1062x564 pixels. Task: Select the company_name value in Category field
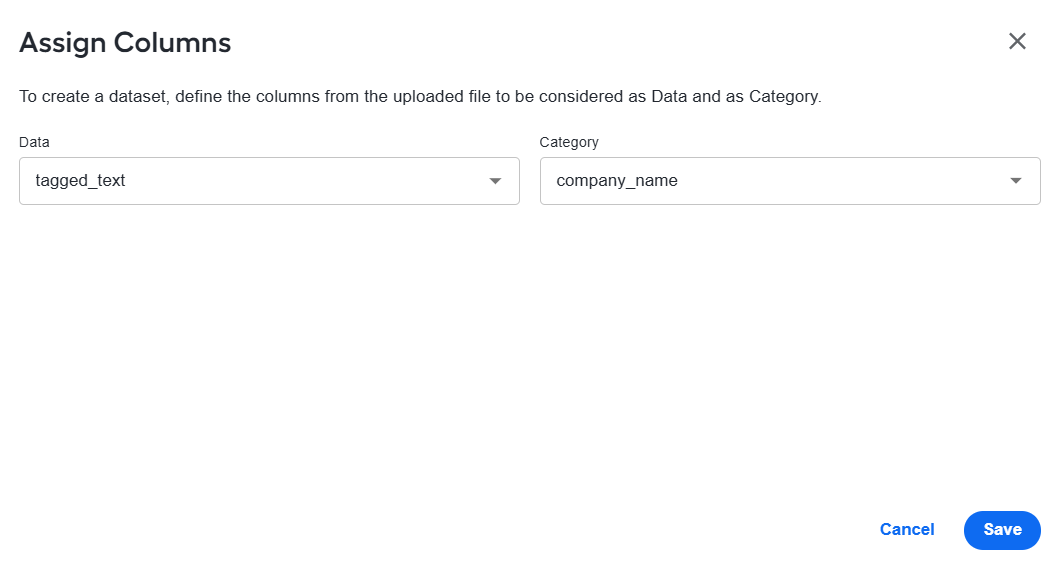[x=616, y=181]
